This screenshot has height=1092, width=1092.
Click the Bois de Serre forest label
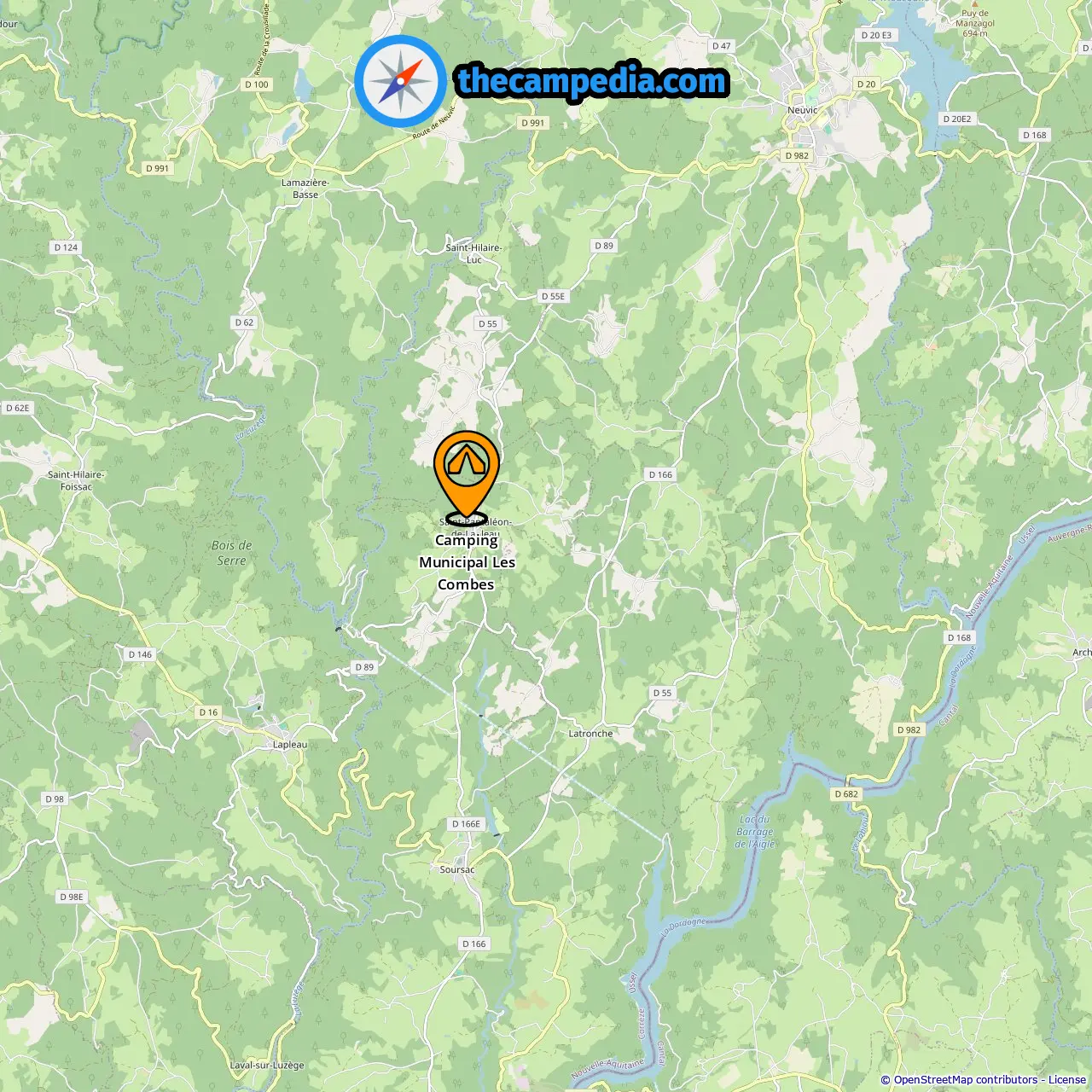click(x=232, y=553)
